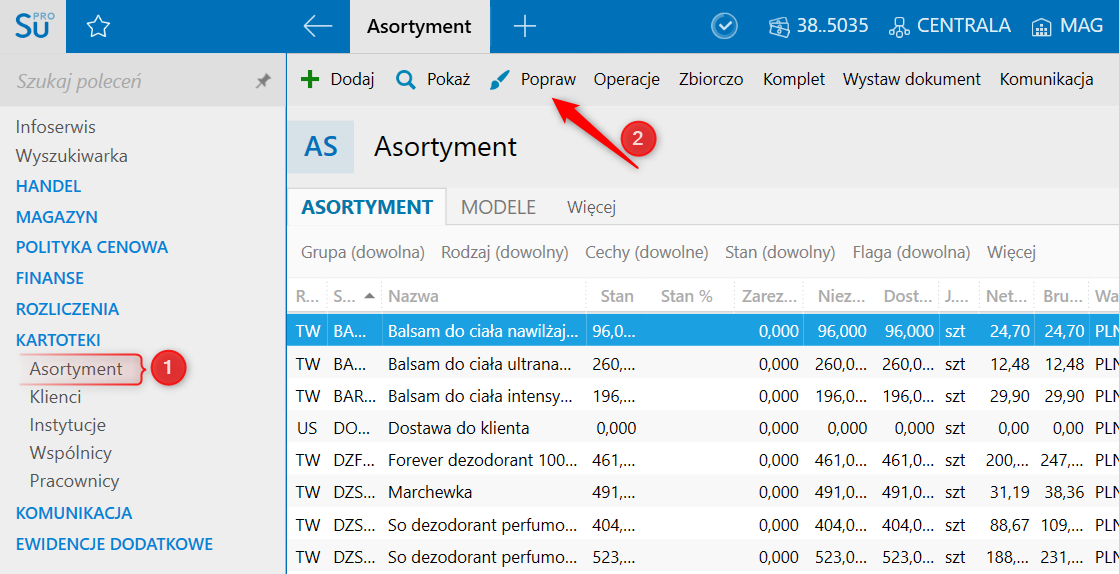Image resolution: width=1119 pixels, height=574 pixels.
Task: Click Pokaż magnifier toolbar button
Action: pos(432,80)
